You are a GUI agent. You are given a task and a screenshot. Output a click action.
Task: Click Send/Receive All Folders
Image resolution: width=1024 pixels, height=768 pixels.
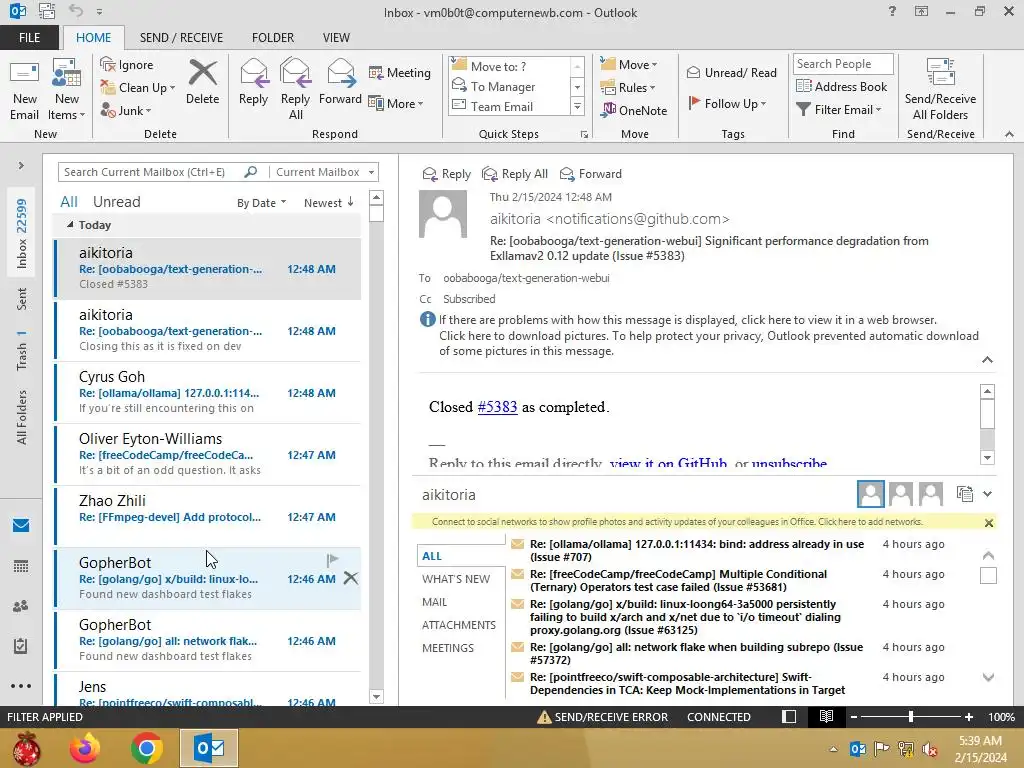940,90
